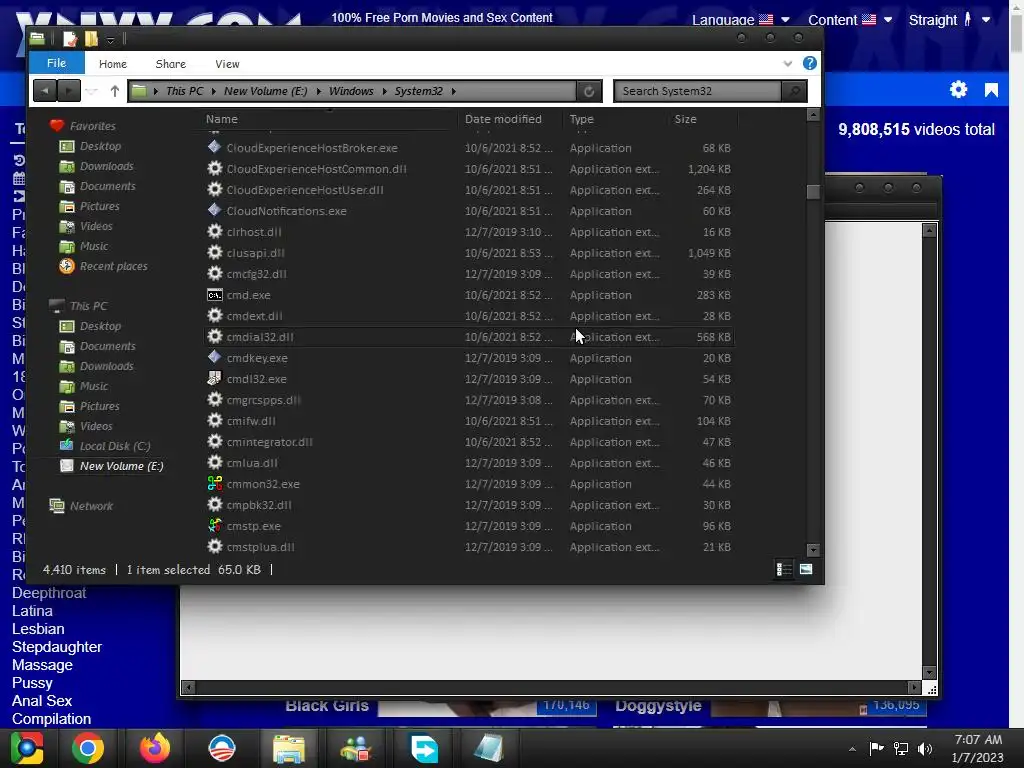This screenshot has height=768, width=1024.
Task: Select CloudNotifications.exe file
Action: tap(286, 211)
